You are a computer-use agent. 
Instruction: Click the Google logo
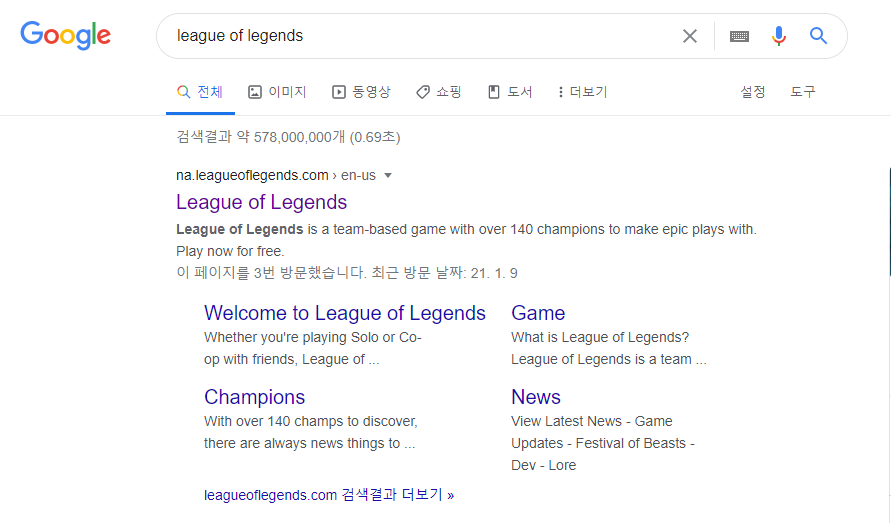click(x=65, y=36)
